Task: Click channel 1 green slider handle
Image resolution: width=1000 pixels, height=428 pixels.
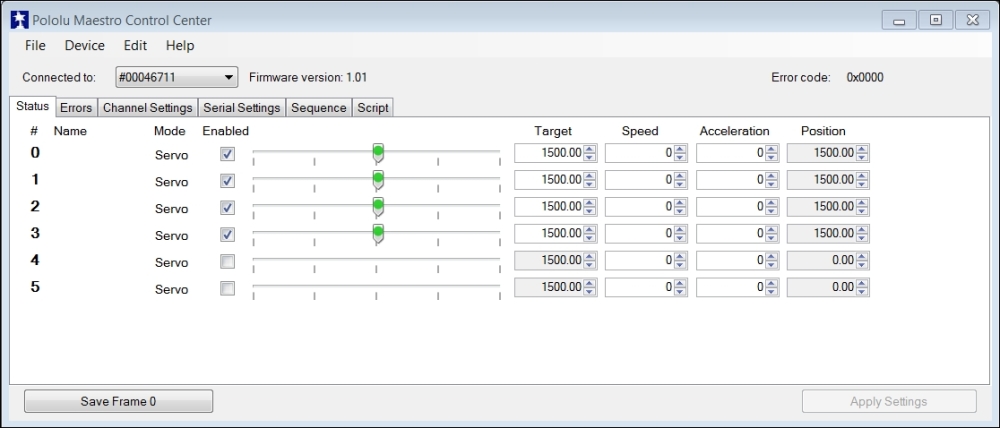Action: [x=378, y=181]
